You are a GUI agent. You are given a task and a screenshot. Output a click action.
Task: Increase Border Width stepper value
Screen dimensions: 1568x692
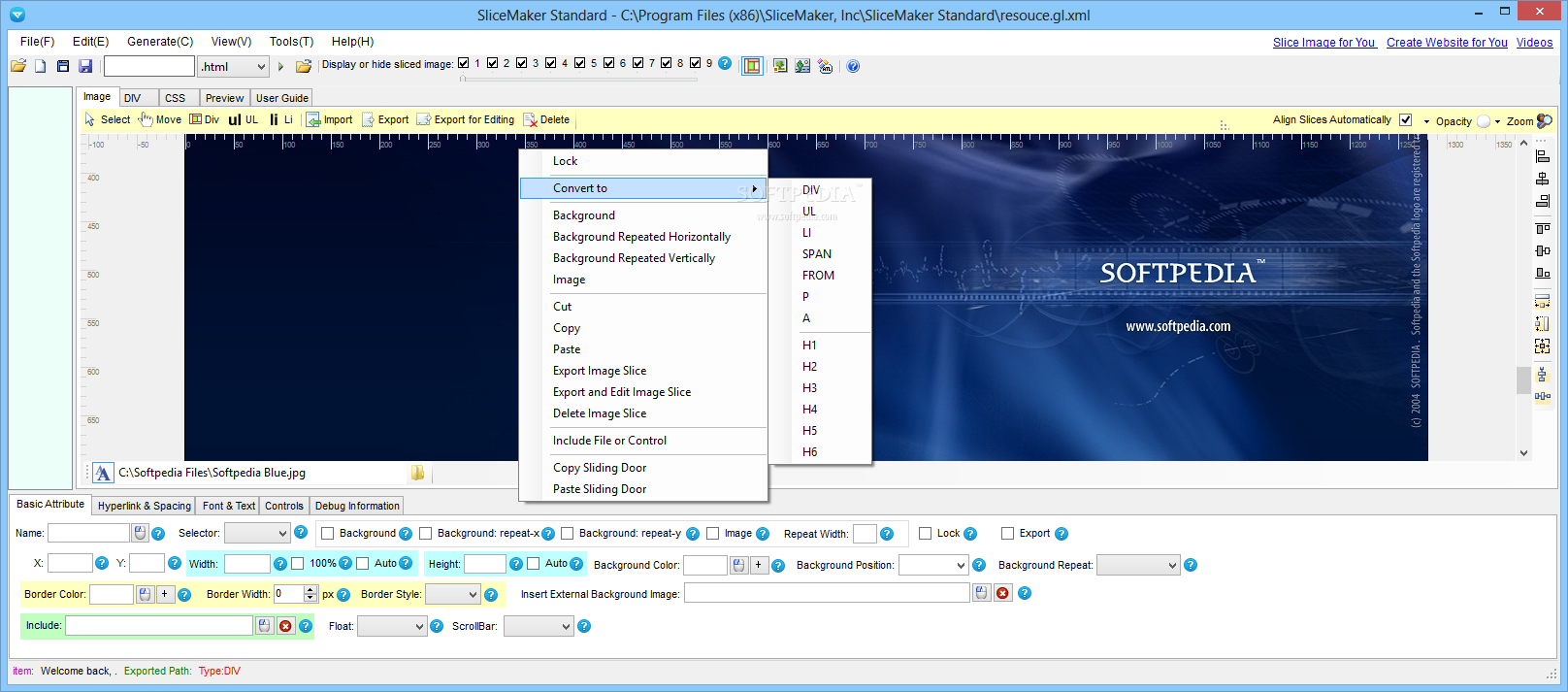click(x=310, y=590)
